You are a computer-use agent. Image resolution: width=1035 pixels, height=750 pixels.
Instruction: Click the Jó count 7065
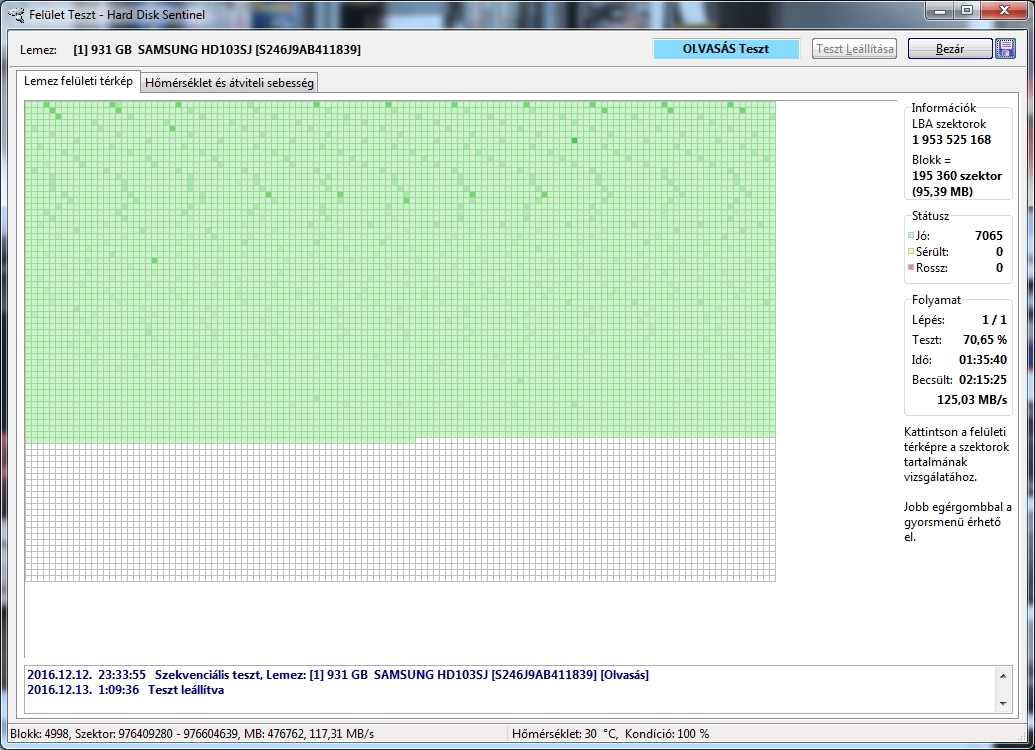[x=988, y=236]
